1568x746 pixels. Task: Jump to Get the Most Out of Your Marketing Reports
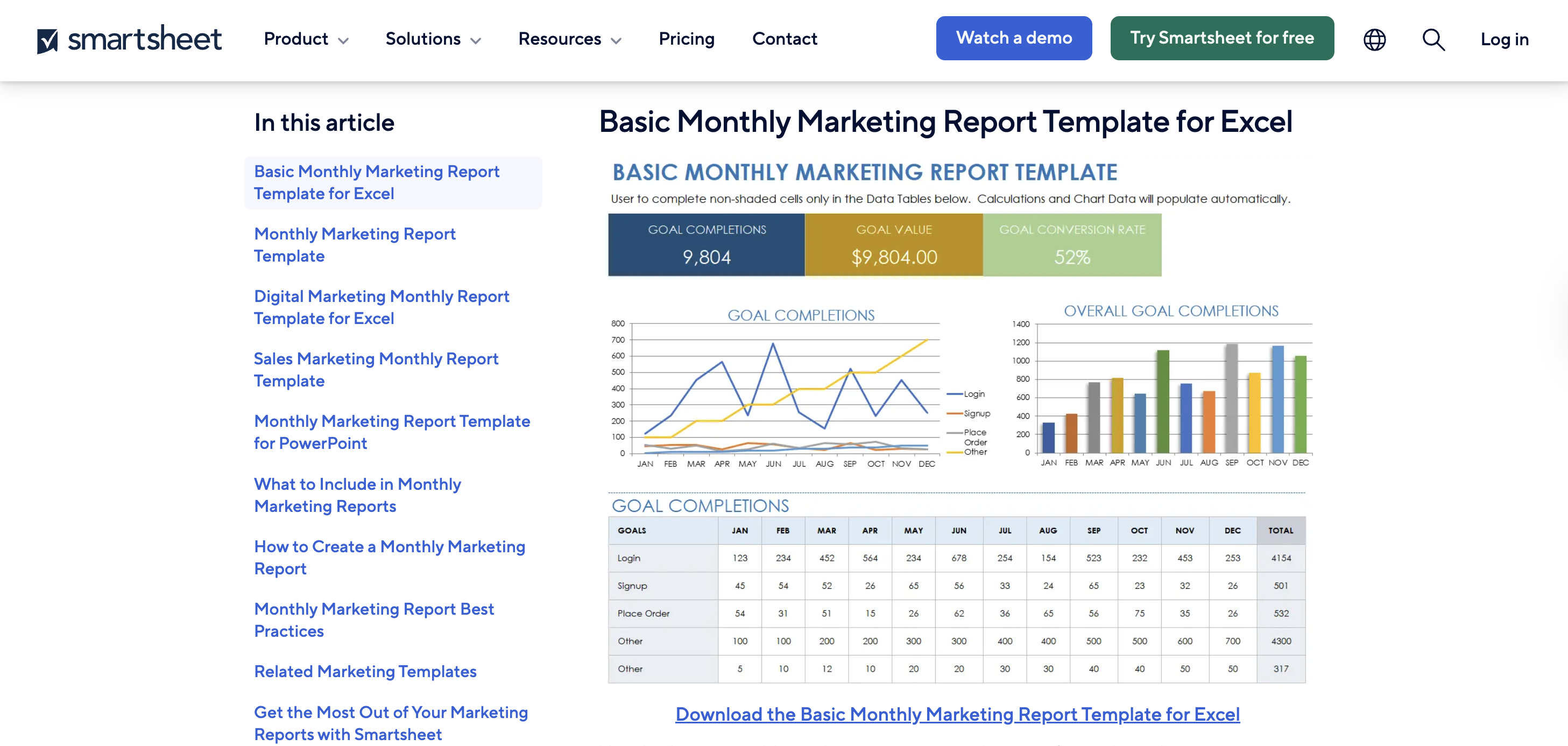pyautogui.click(x=391, y=723)
